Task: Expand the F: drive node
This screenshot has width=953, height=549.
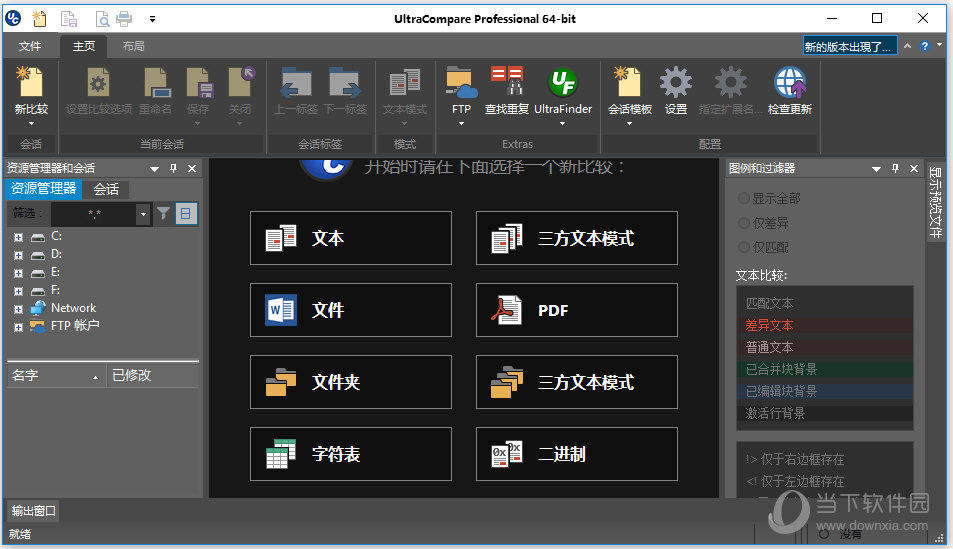Action: coord(18,291)
